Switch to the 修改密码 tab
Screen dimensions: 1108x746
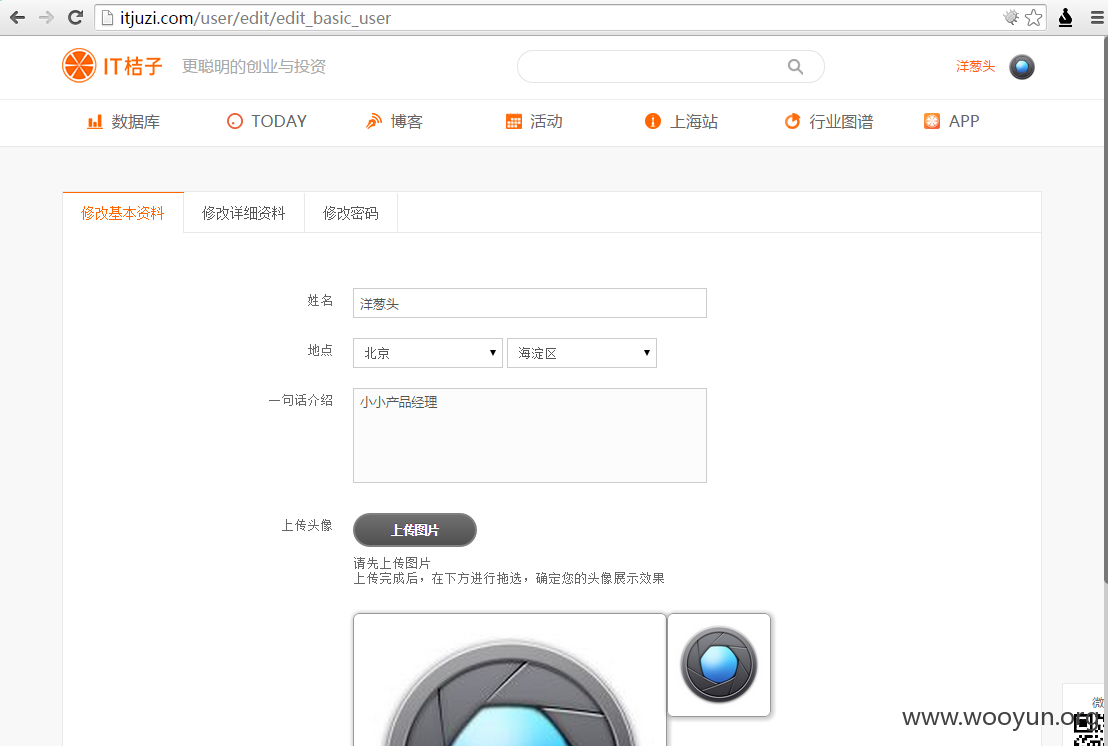(x=350, y=213)
